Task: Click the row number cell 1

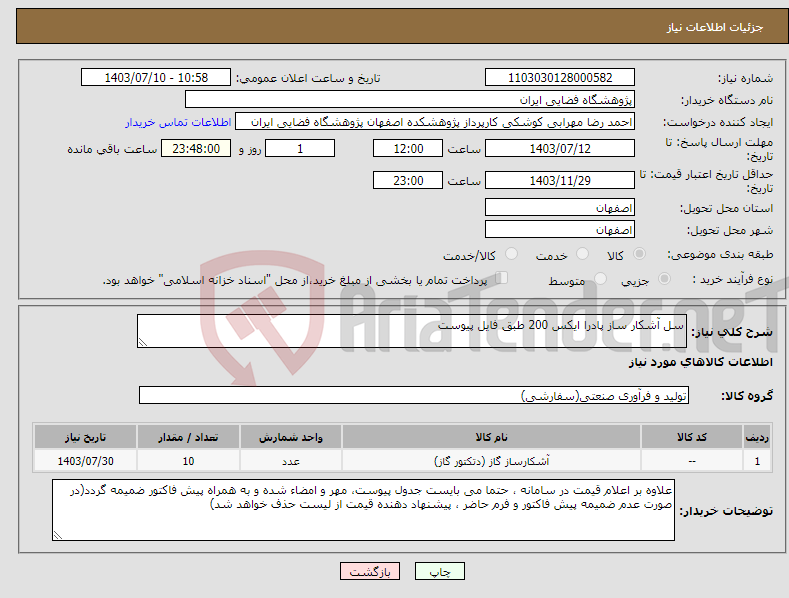Action: coord(757,461)
